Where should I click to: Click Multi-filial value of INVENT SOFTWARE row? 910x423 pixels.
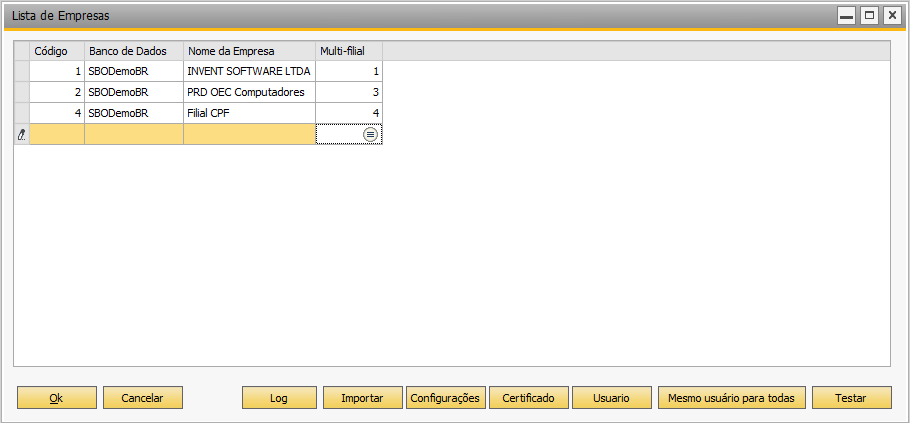point(349,71)
